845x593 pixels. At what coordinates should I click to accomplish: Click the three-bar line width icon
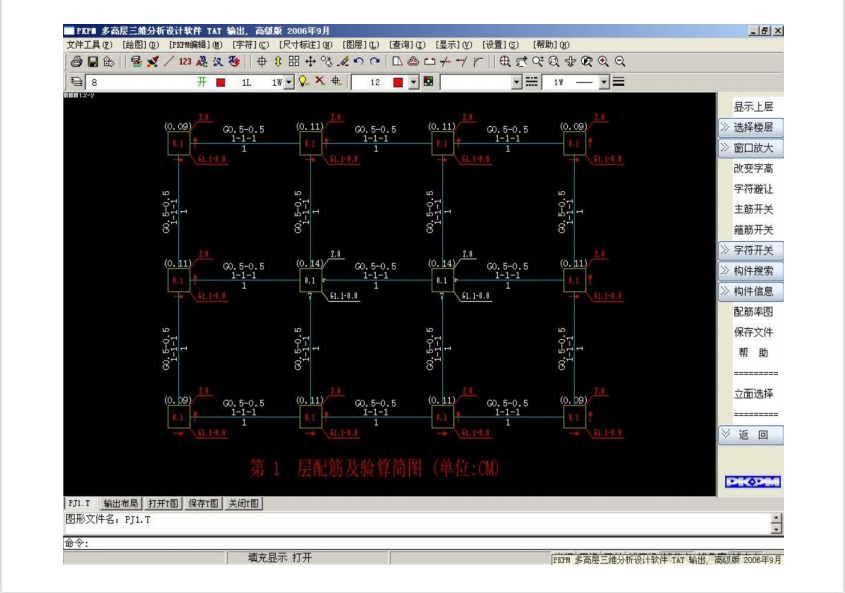[x=619, y=82]
